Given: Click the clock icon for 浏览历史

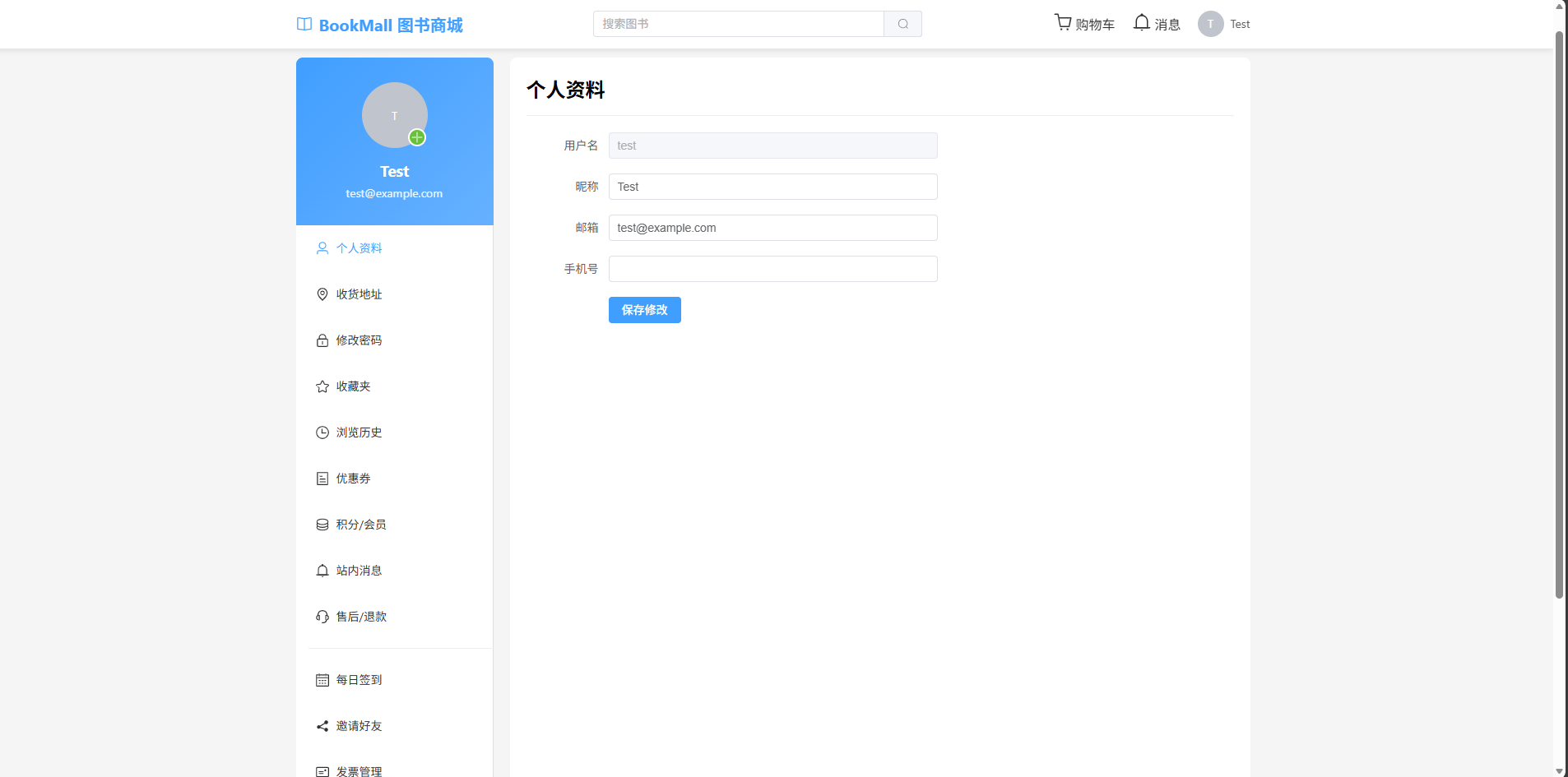Looking at the screenshot, I should 322,432.
